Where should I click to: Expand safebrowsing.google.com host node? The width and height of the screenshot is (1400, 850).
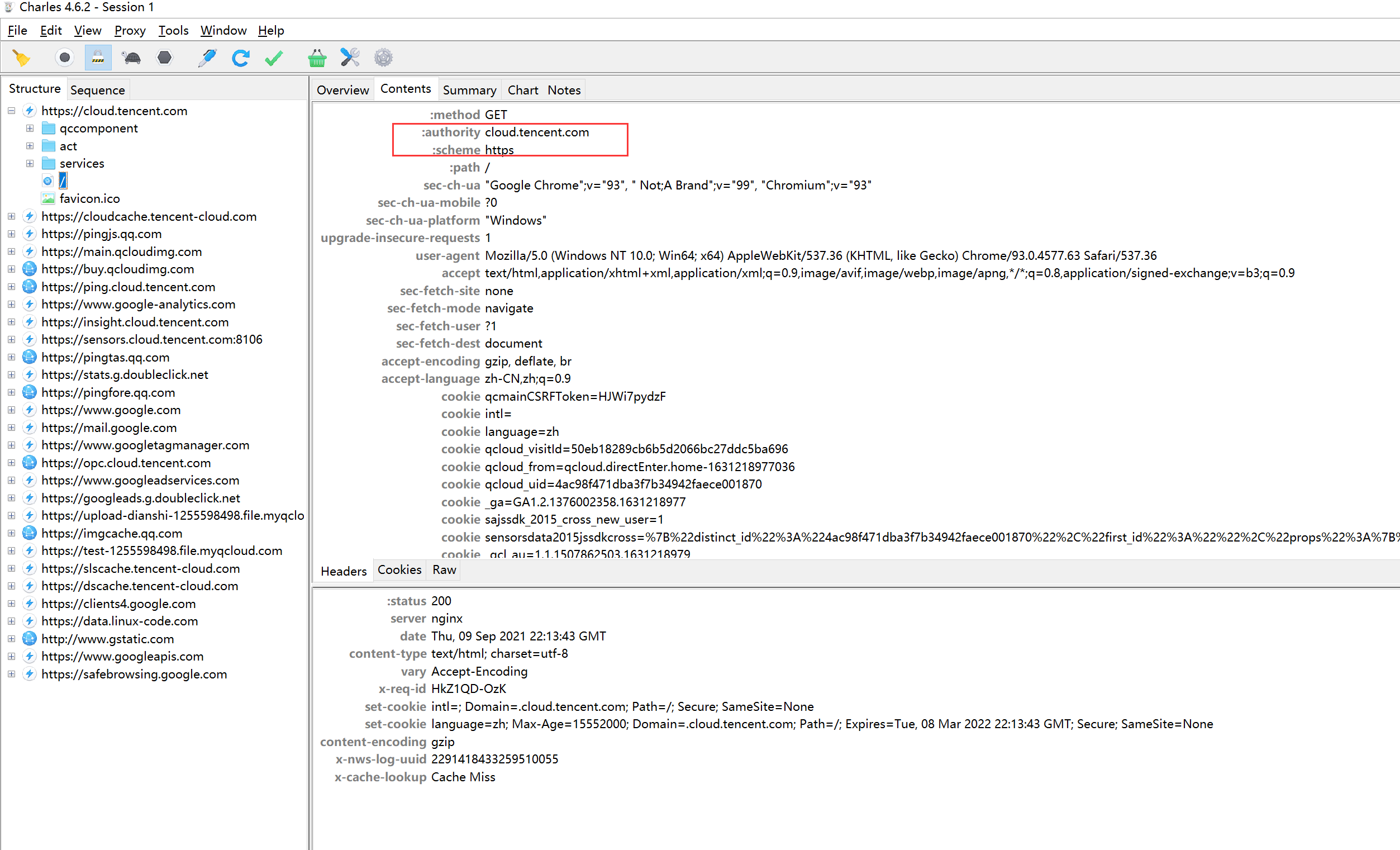[x=11, y=675]
